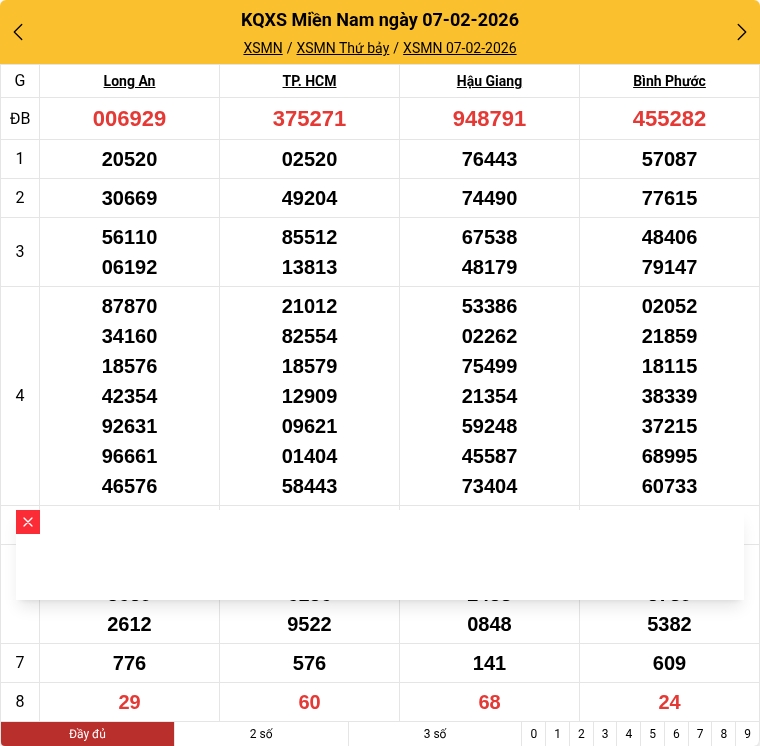Open the XSMN breadcrumb link
760x746 pixels.
click(x=263, y=48)
